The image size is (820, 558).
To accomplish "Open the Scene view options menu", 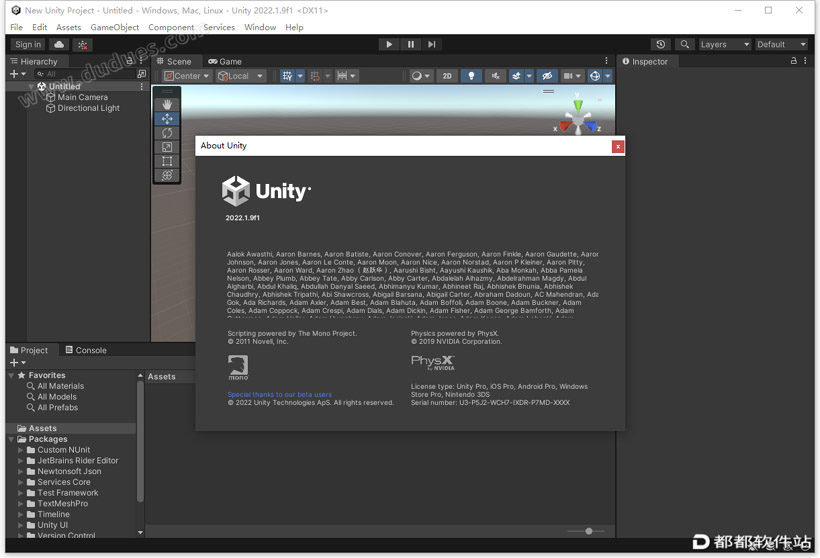I will click(606, 61).
